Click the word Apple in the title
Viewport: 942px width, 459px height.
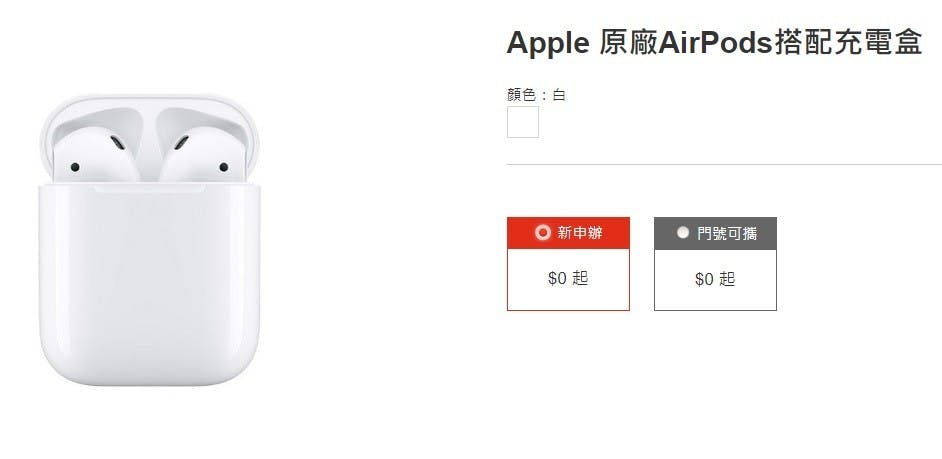[548, 43]
